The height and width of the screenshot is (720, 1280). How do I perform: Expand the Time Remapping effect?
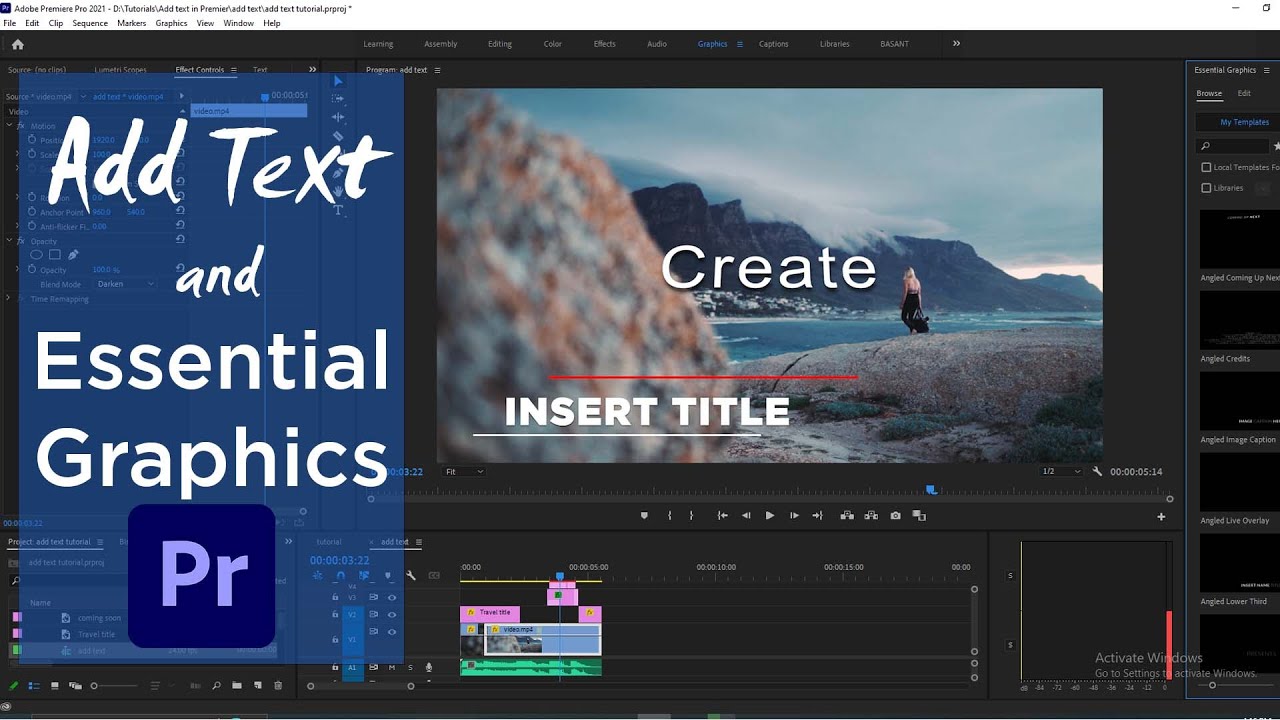[x=9, y=299]
